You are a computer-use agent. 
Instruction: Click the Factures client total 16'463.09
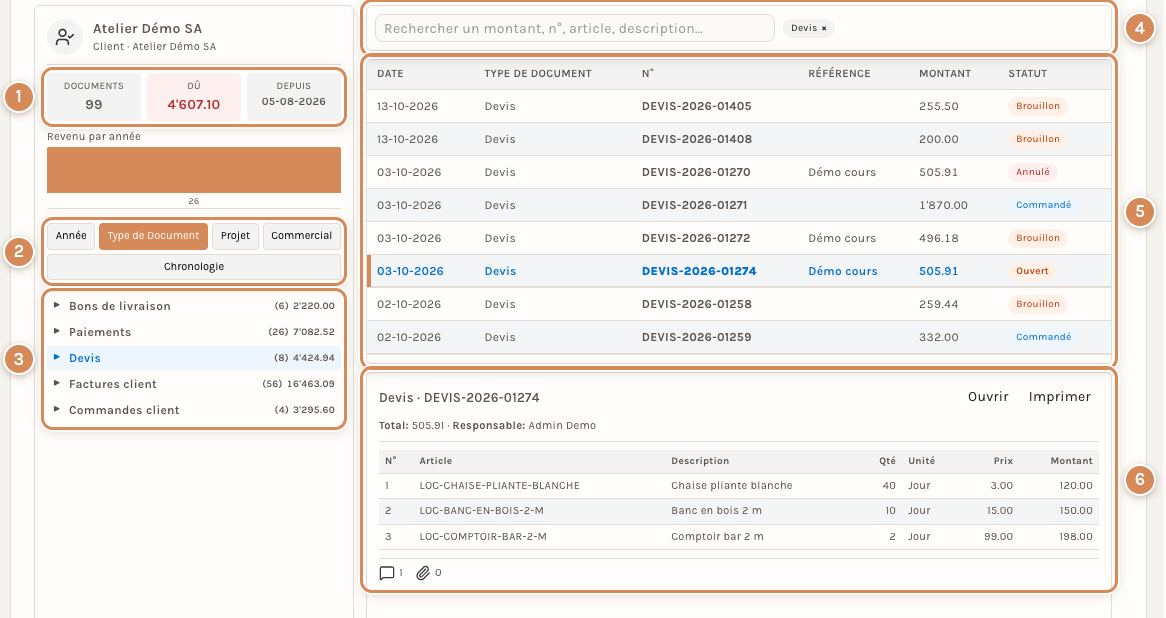(x=310, y=384)
